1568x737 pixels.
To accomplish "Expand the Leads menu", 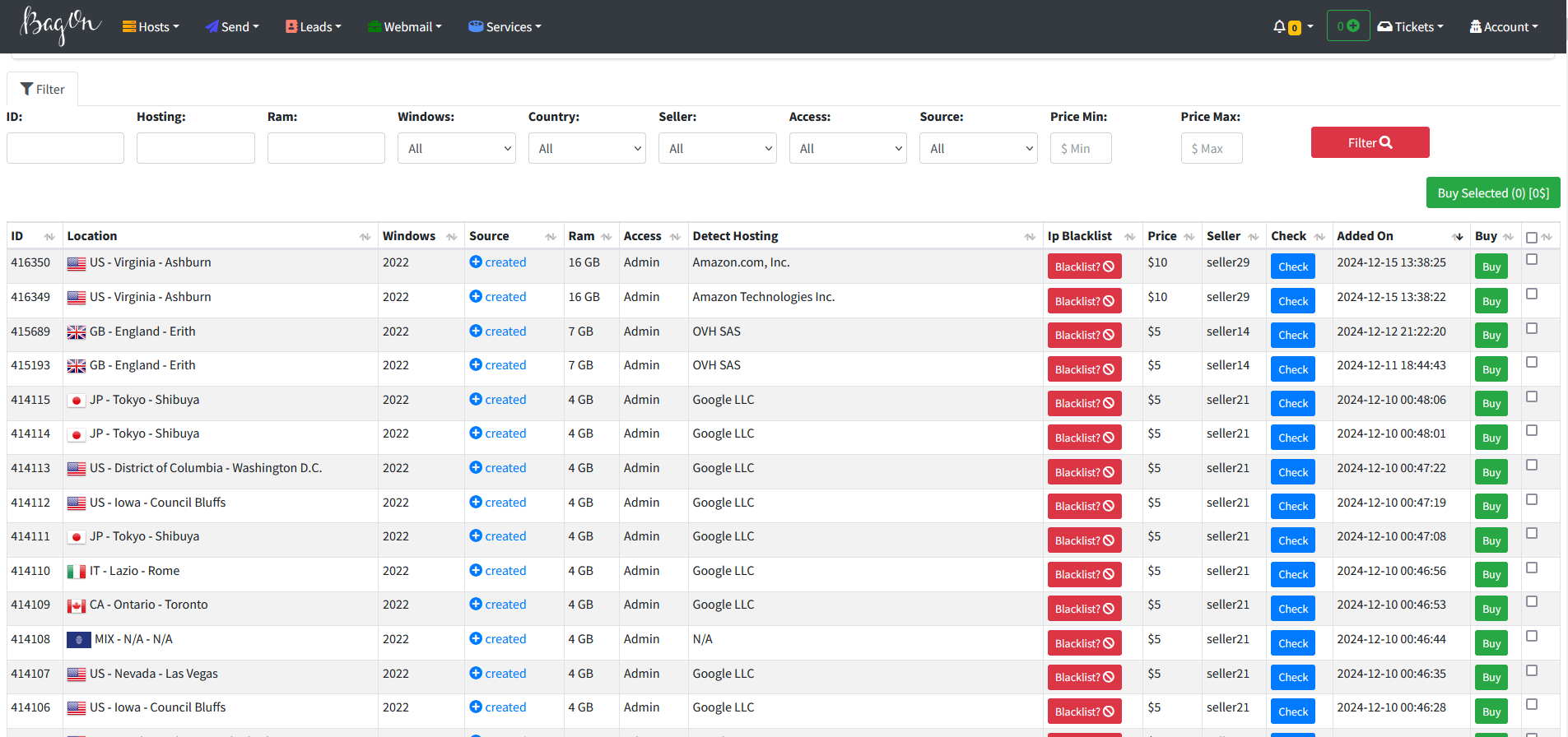I will (313, 27).
